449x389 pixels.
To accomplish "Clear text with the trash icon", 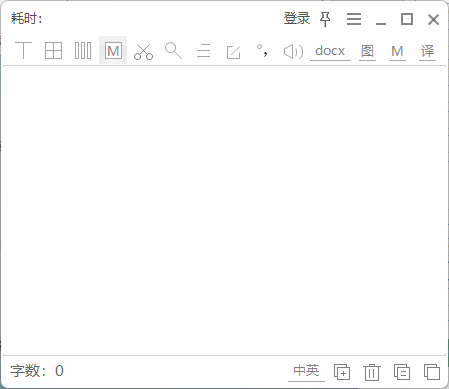I will [372, 372].
